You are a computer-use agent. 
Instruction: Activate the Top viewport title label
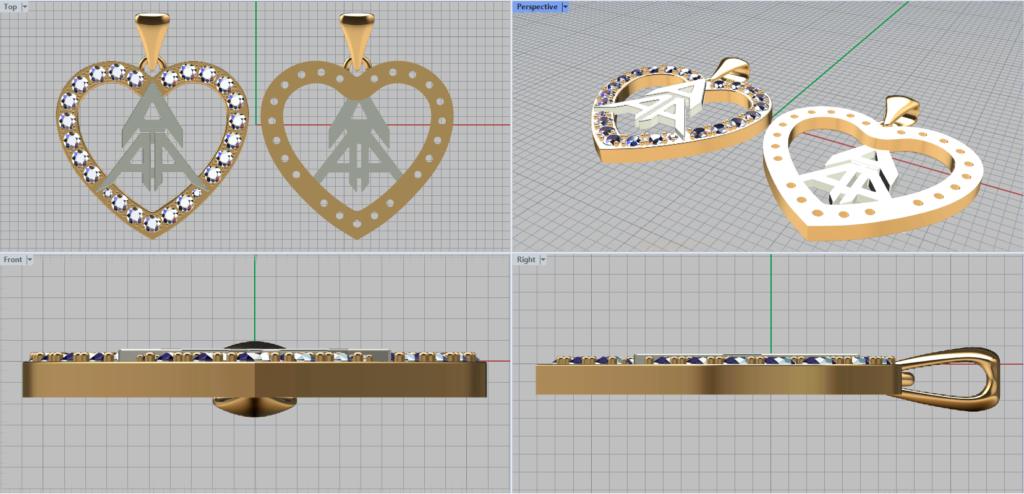click(x=10, y=6)
